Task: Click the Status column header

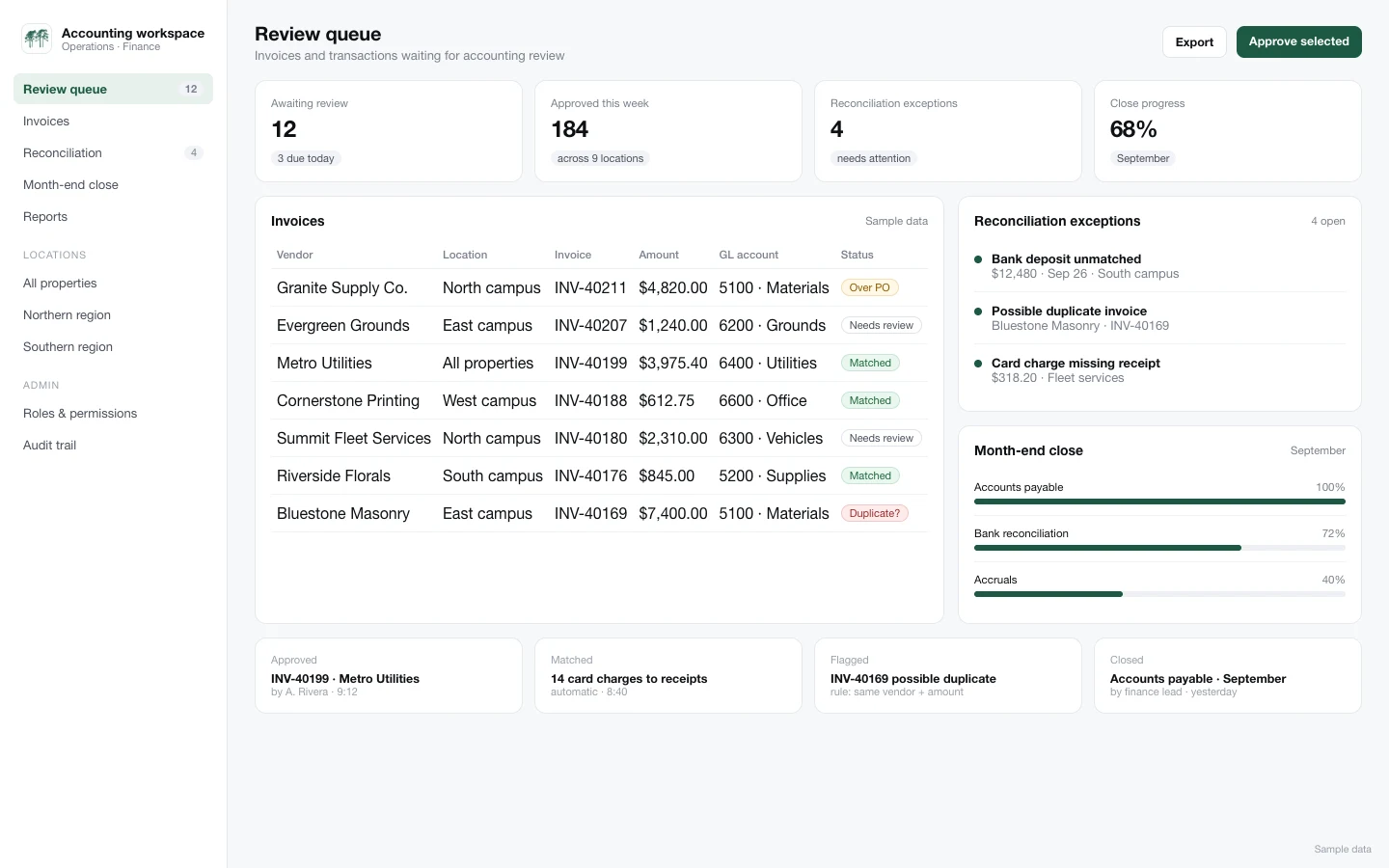Action: (x=857, y=255)
